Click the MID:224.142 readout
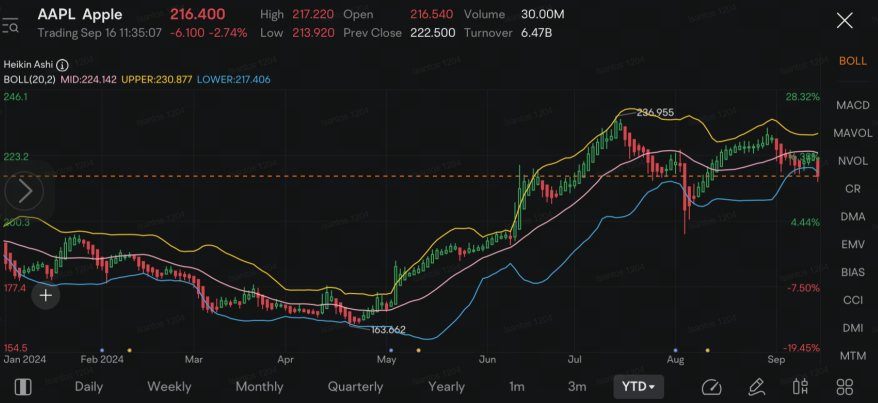The height and width of the screenshot is (403, 878). pos(88,79)
